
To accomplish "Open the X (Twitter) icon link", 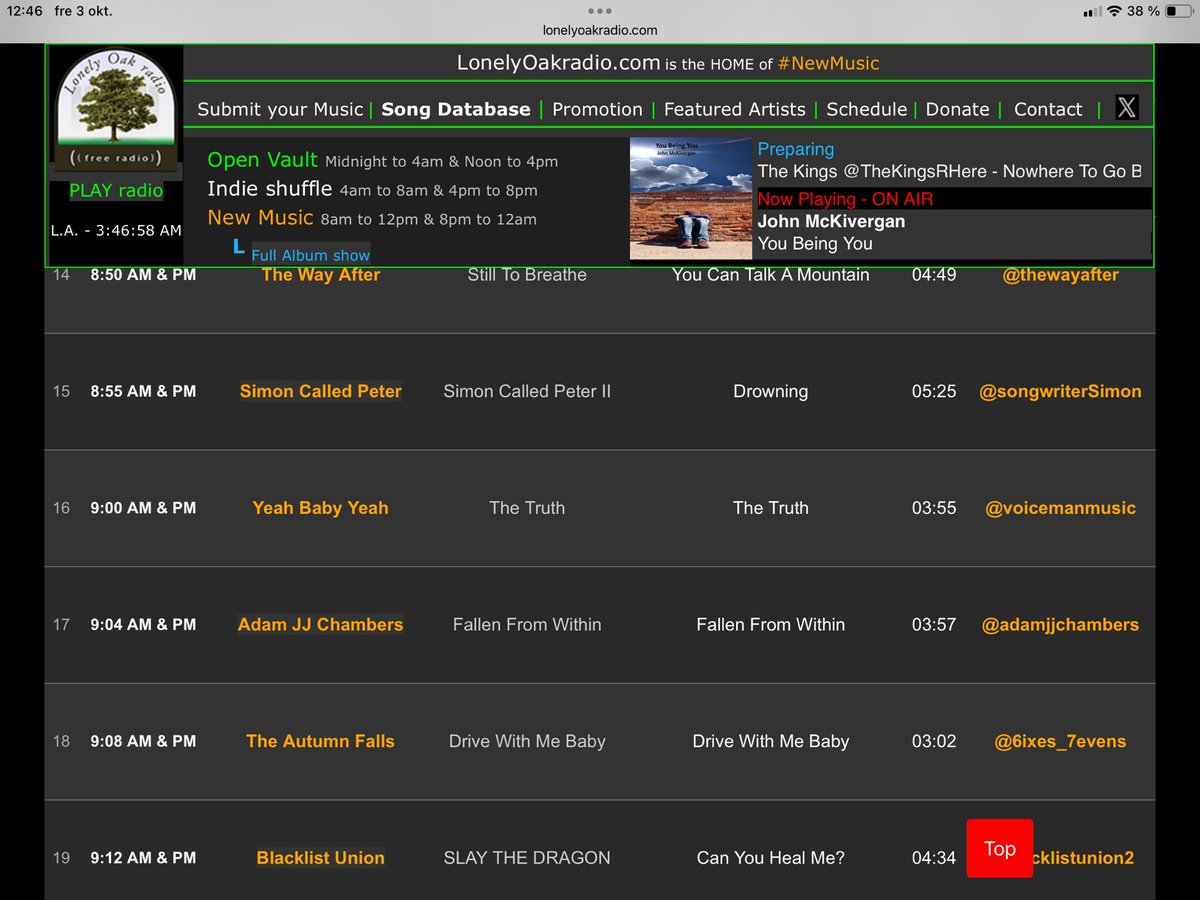I will 1127,108.
